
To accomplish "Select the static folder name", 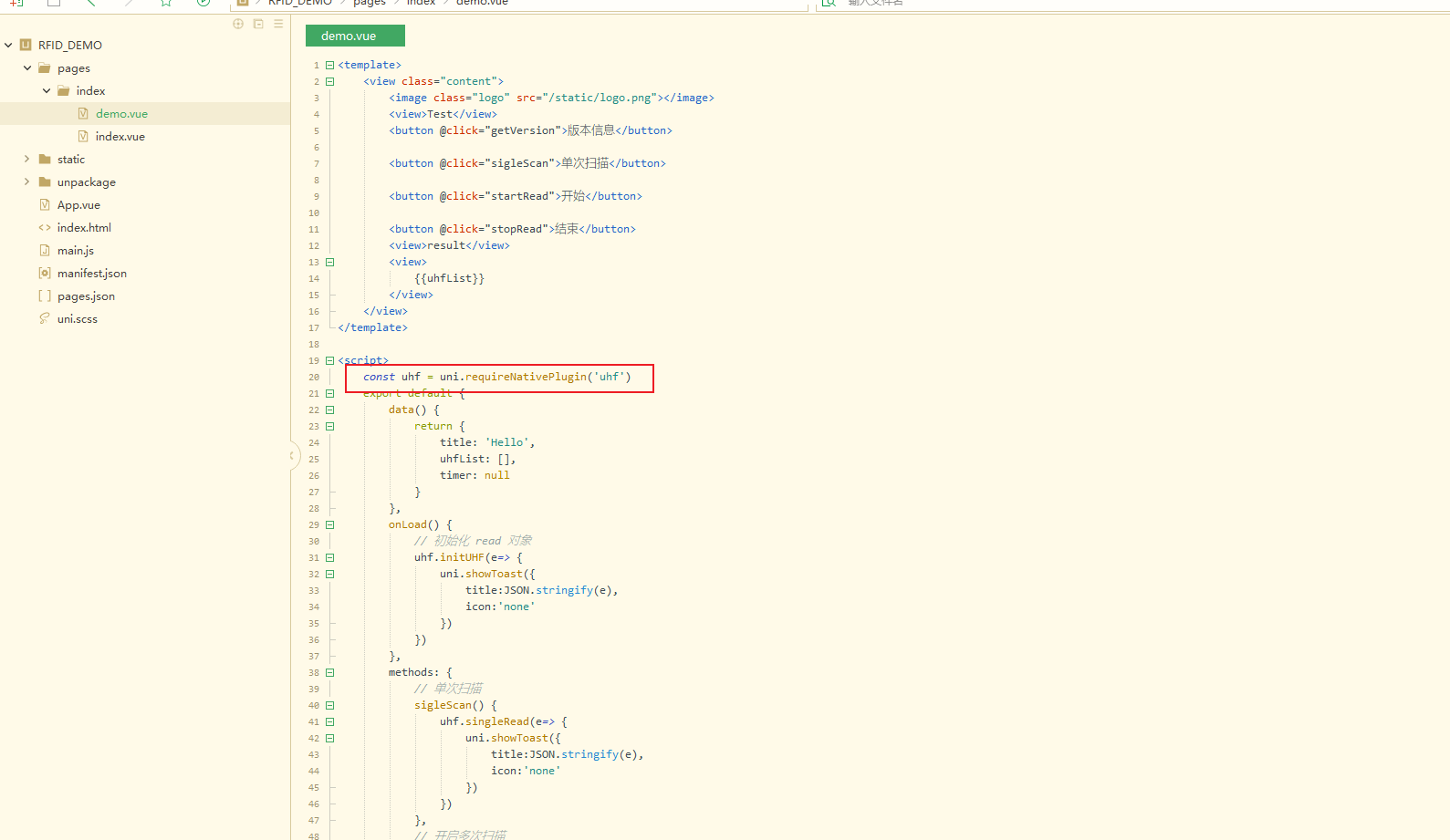I will pyautogui.click(x=71, y=159).
